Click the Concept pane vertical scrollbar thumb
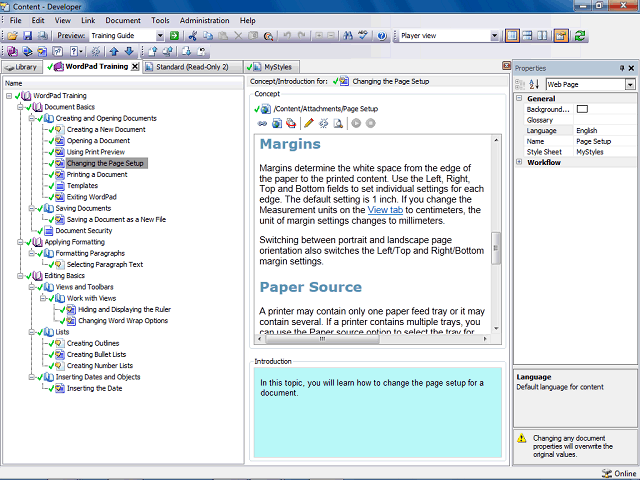Image resolution: width=640 pixels, height=480 pixels. coord(496,248)
